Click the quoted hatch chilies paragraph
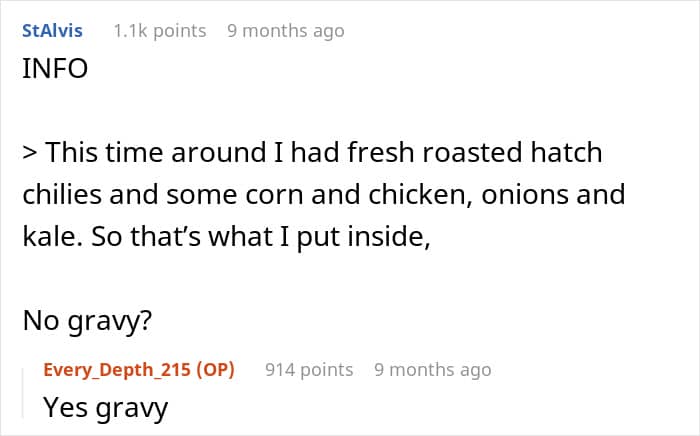The height and width of the screenshot is (436, 700). coord(324,194)
